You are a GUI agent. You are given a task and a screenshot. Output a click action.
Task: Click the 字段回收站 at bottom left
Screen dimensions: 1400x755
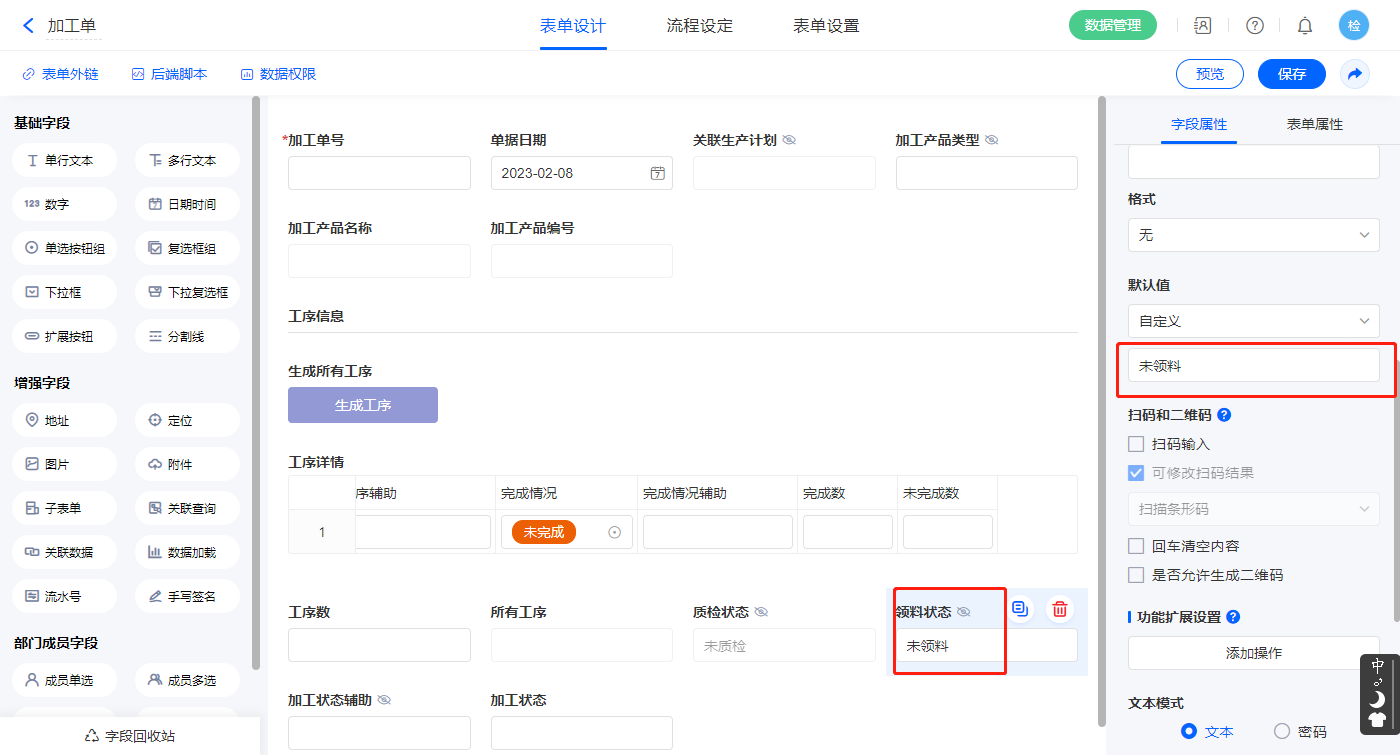click(130, 736)
